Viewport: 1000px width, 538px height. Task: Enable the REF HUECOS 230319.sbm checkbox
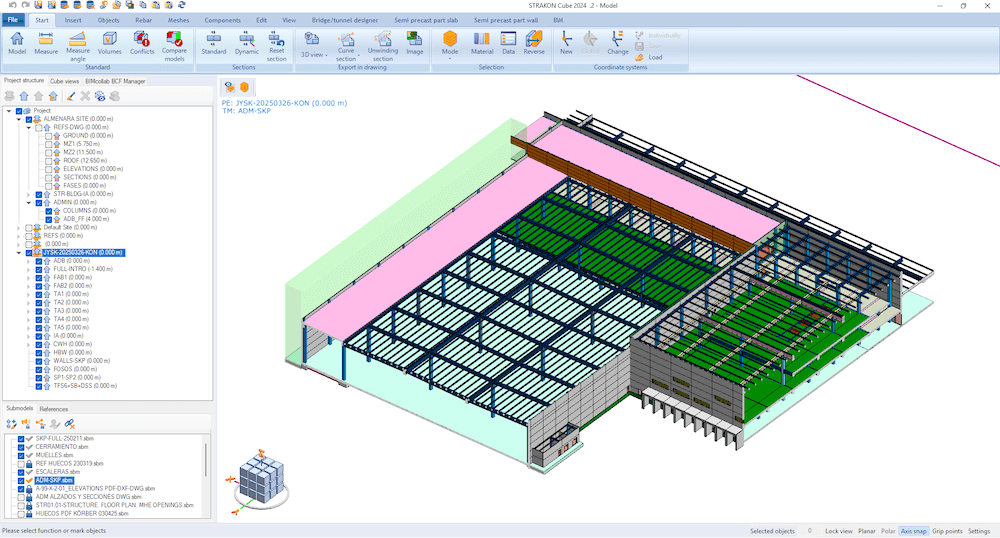[x=21, y=463]
